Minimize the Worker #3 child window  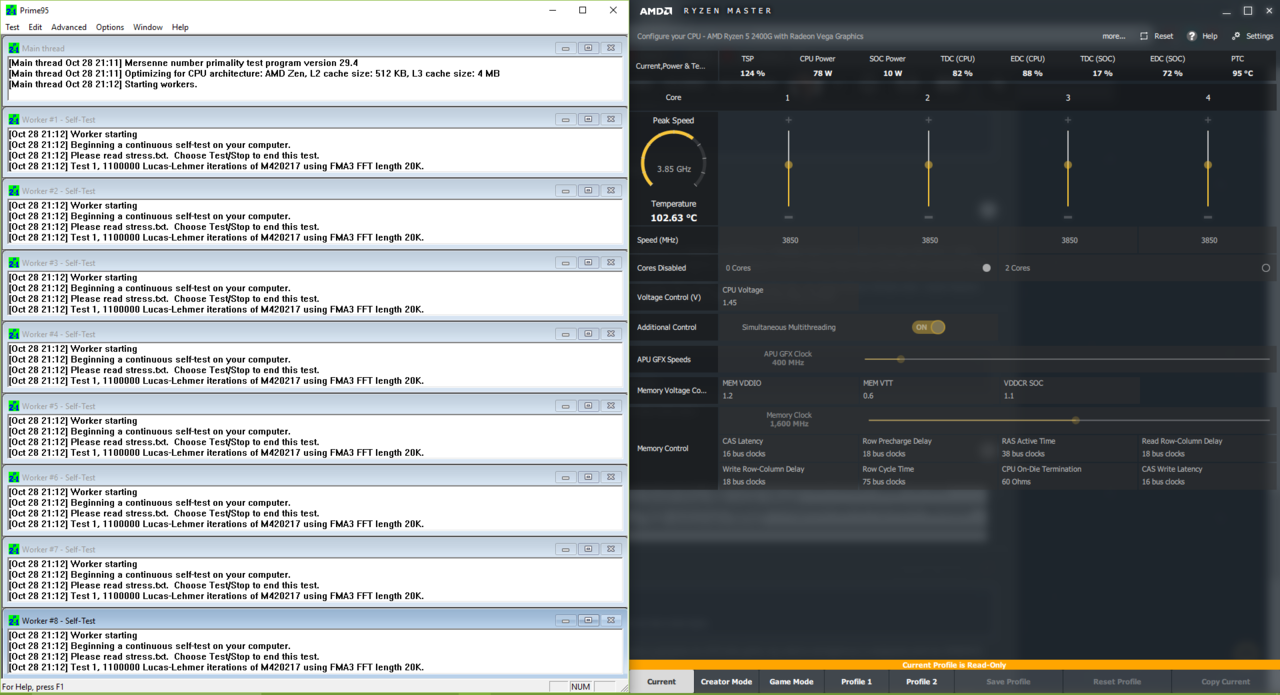[566, 263]
